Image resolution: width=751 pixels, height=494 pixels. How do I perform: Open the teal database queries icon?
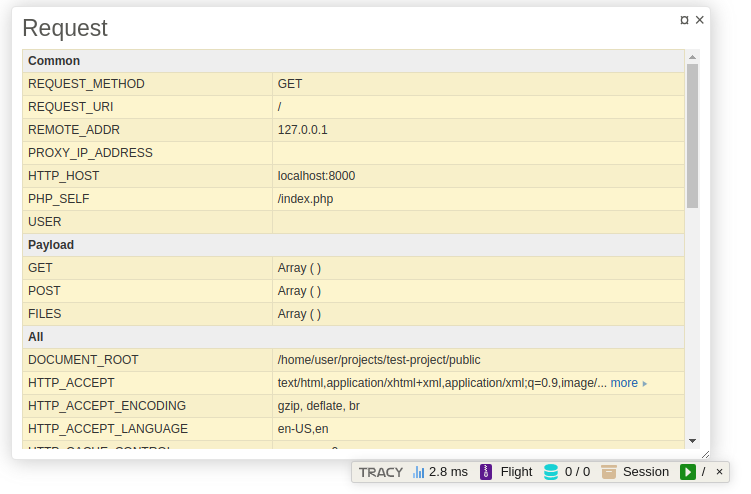(551, 472)
